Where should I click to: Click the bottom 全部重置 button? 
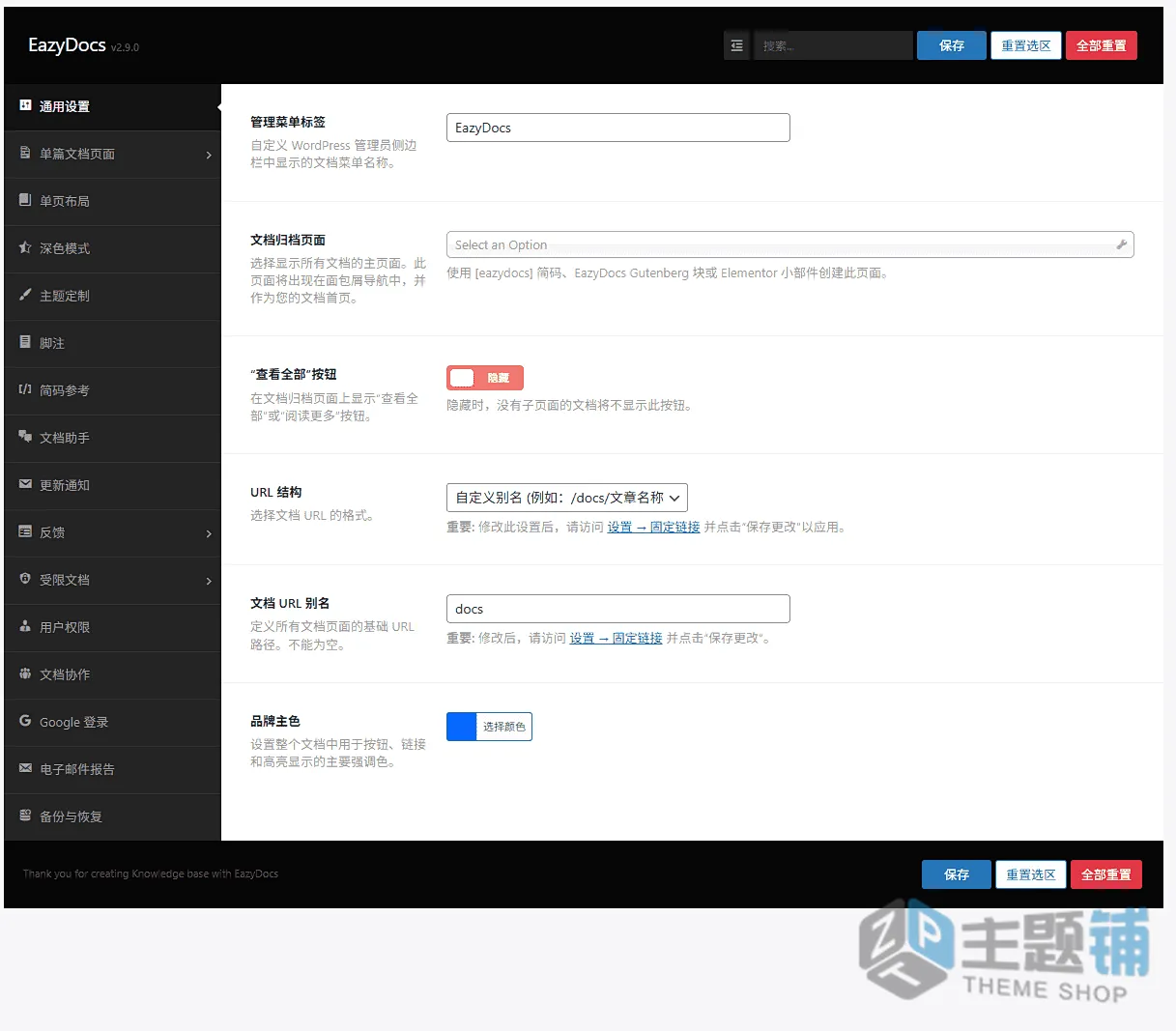point(1106,874)
